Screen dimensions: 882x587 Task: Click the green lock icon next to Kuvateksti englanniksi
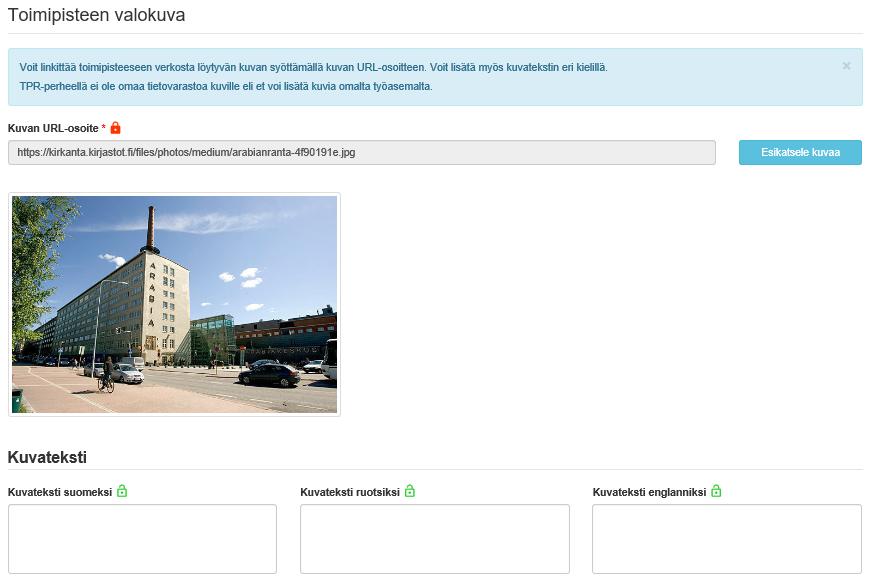coord(716,491)
